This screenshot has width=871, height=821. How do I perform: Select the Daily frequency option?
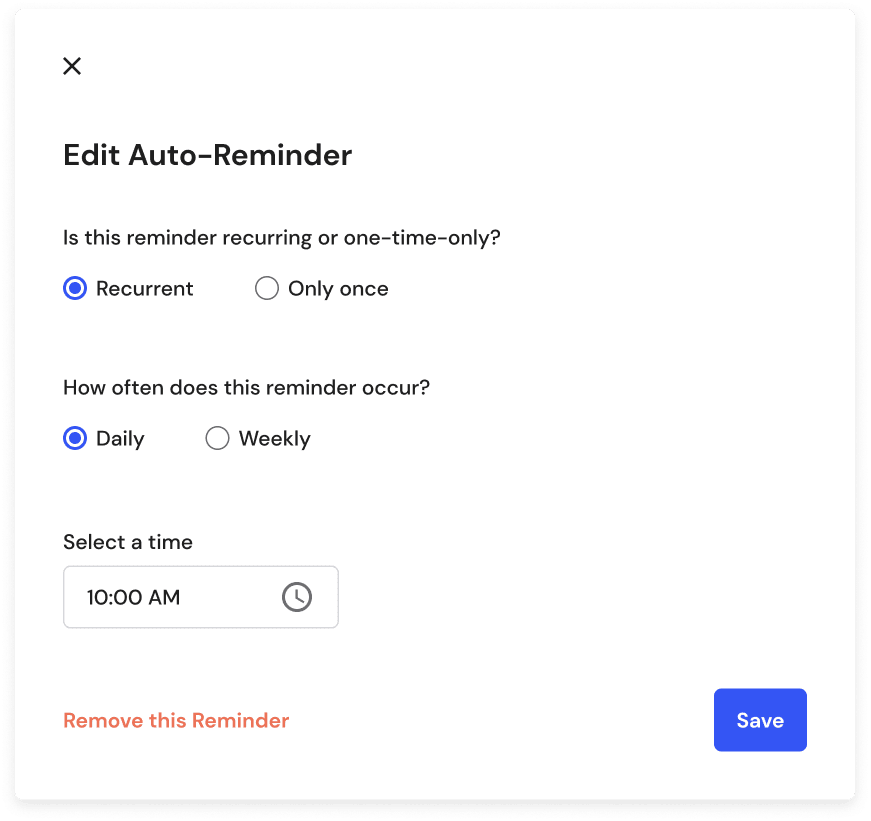click(74, 438)
